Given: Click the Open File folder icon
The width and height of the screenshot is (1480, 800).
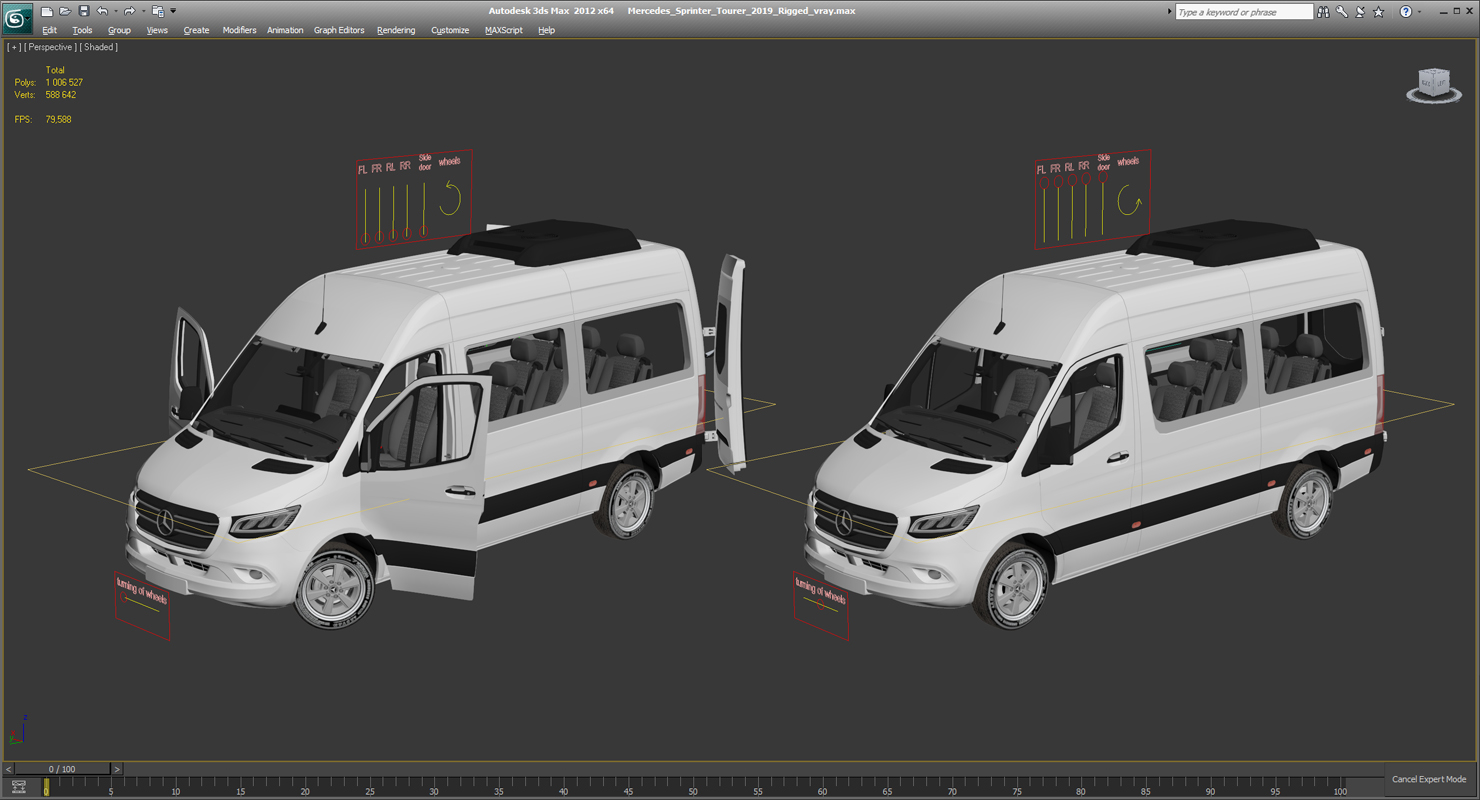Looking at the screenshot, I should 65,11.
